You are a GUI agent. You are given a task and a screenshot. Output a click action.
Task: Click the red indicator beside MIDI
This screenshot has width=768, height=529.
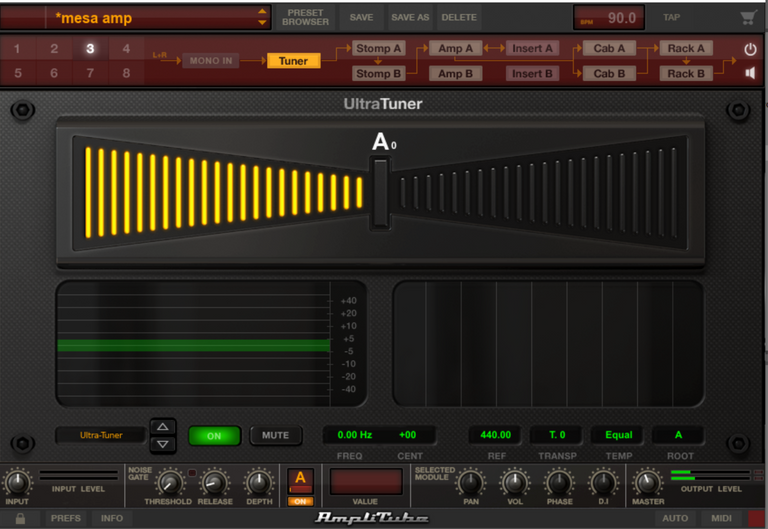click(757, 518)
